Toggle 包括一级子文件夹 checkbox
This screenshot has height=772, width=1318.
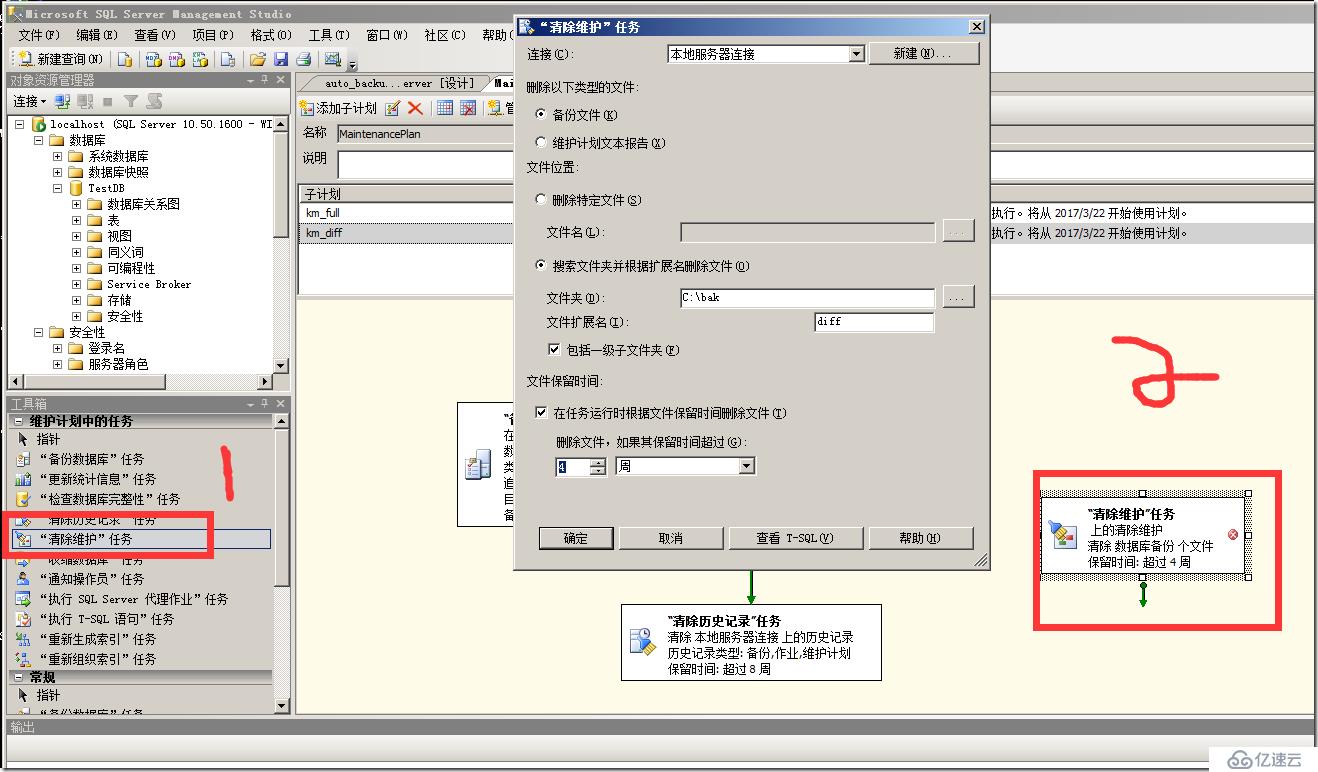(554, 350)
